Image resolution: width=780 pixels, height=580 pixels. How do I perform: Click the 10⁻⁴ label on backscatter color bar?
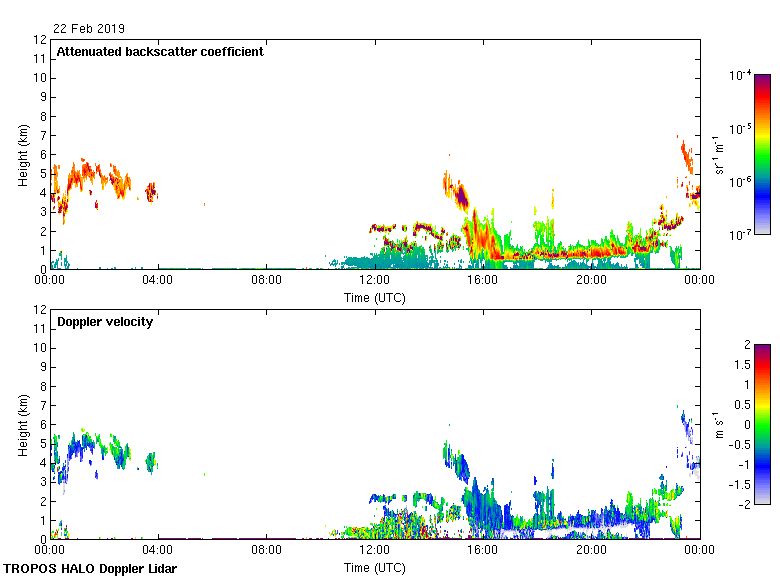[740, 76]
